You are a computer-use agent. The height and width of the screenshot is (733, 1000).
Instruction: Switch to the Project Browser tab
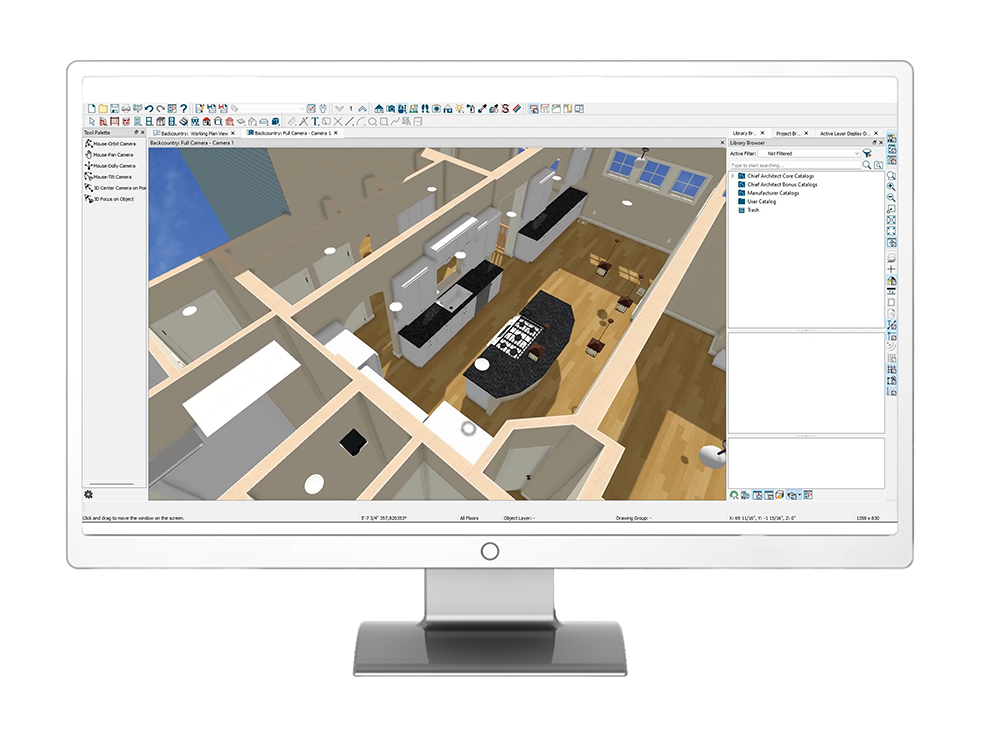788,132
